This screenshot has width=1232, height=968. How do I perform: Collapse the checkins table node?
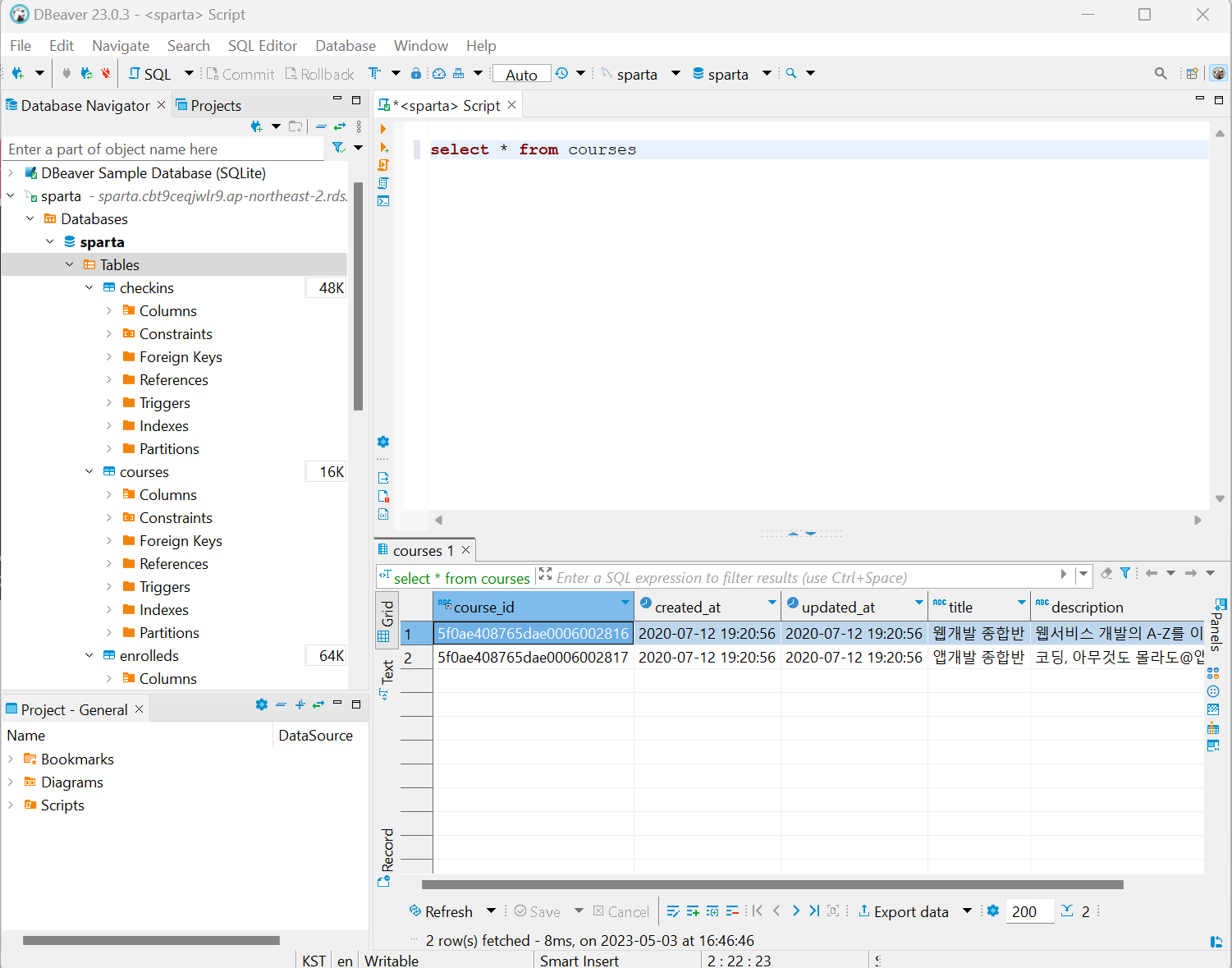click(89, 287)
